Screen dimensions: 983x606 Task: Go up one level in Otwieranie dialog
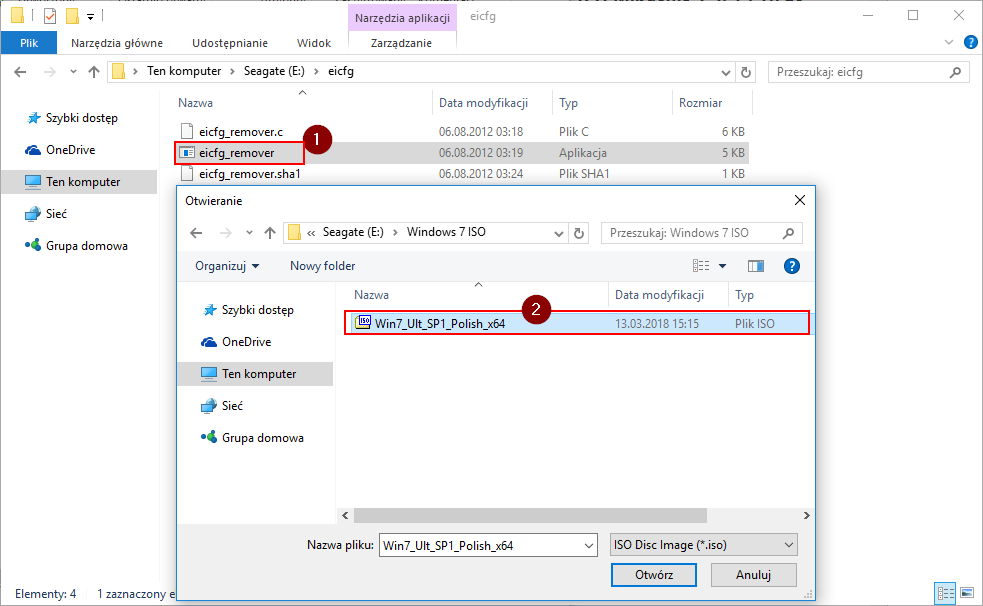click(270, 233)
